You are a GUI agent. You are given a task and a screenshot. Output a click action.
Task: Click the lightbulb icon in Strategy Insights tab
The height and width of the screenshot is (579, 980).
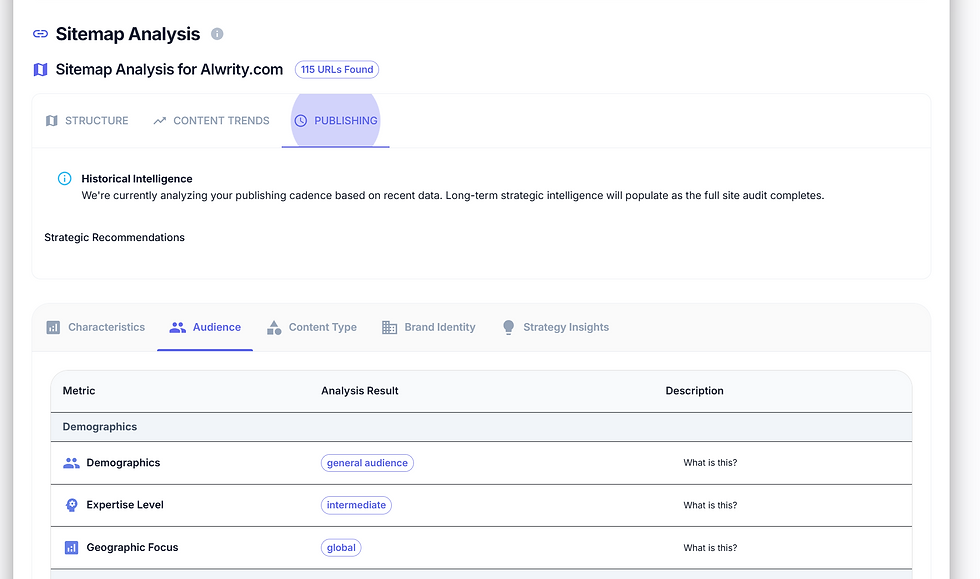point(508,328)
